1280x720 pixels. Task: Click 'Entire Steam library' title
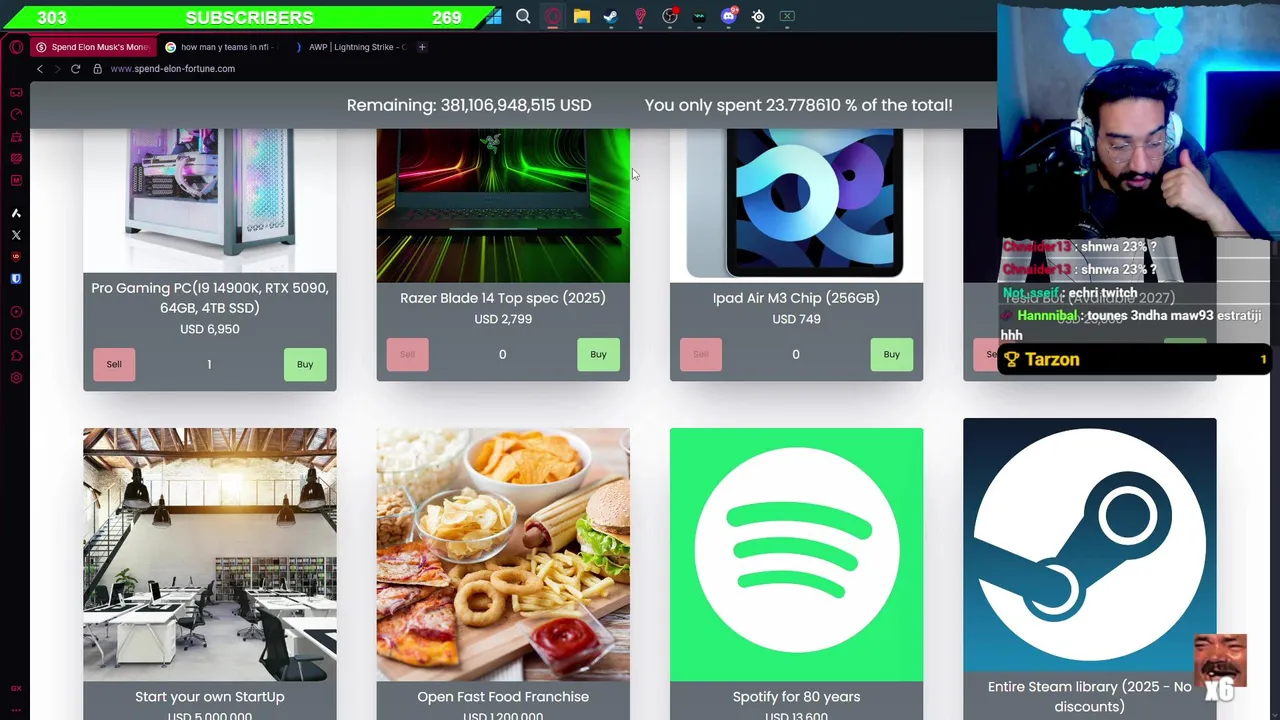[x=1090, y=697]
